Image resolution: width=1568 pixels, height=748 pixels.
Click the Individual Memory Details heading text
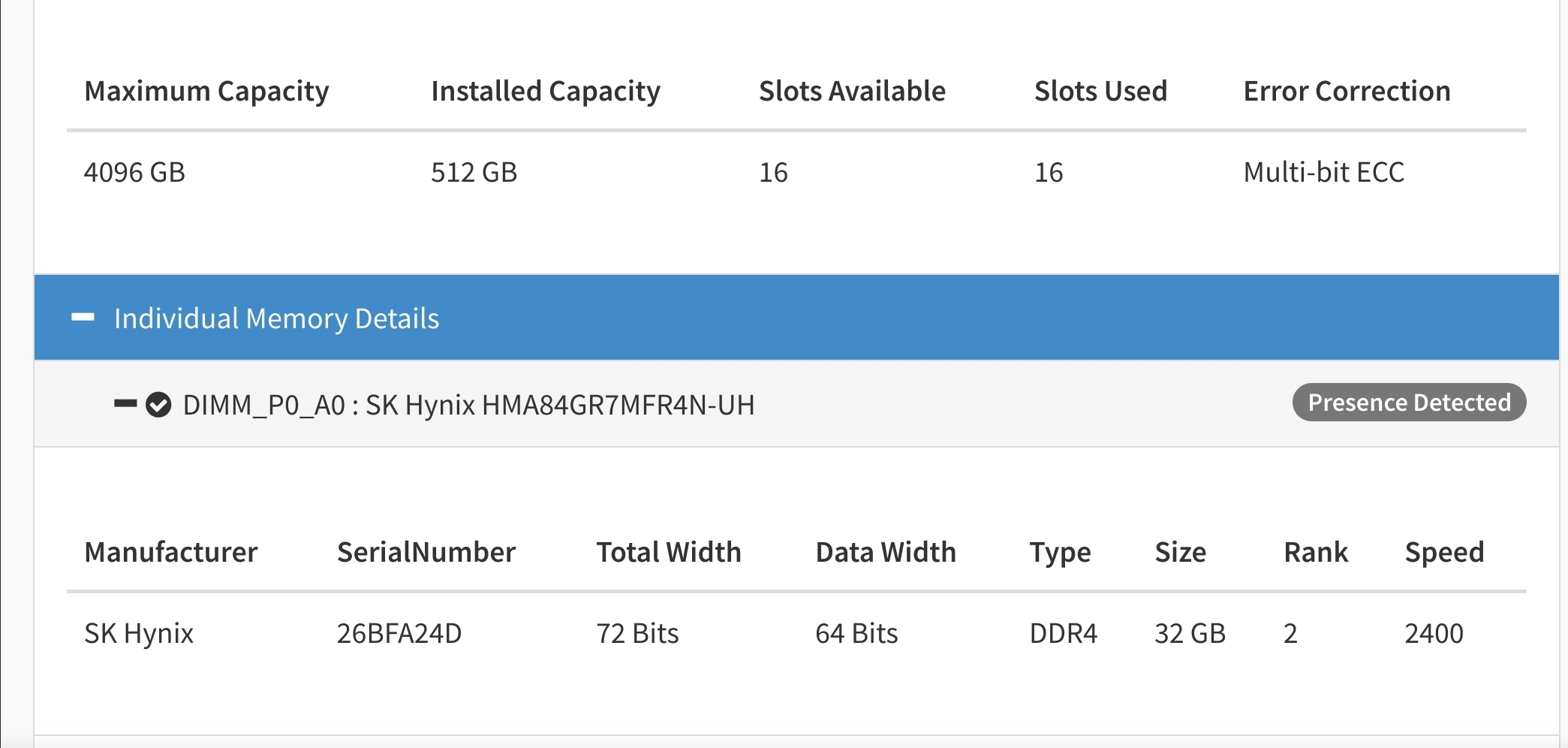(276, 318)
